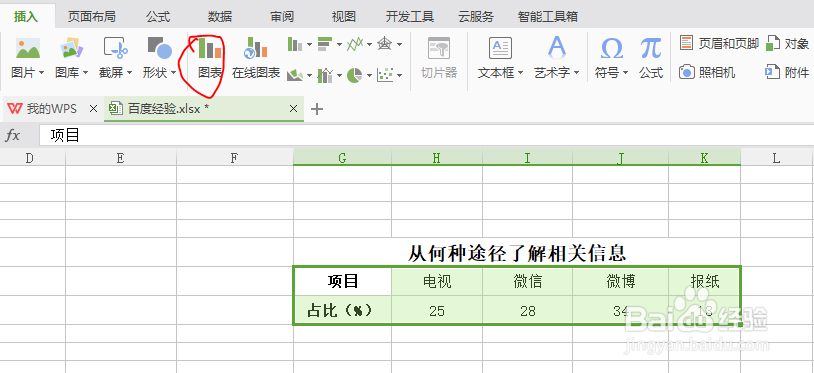Switch to the Data (数据) tab
The width and height of the screenshot is (814, 373).
click(x=220, y=17)
